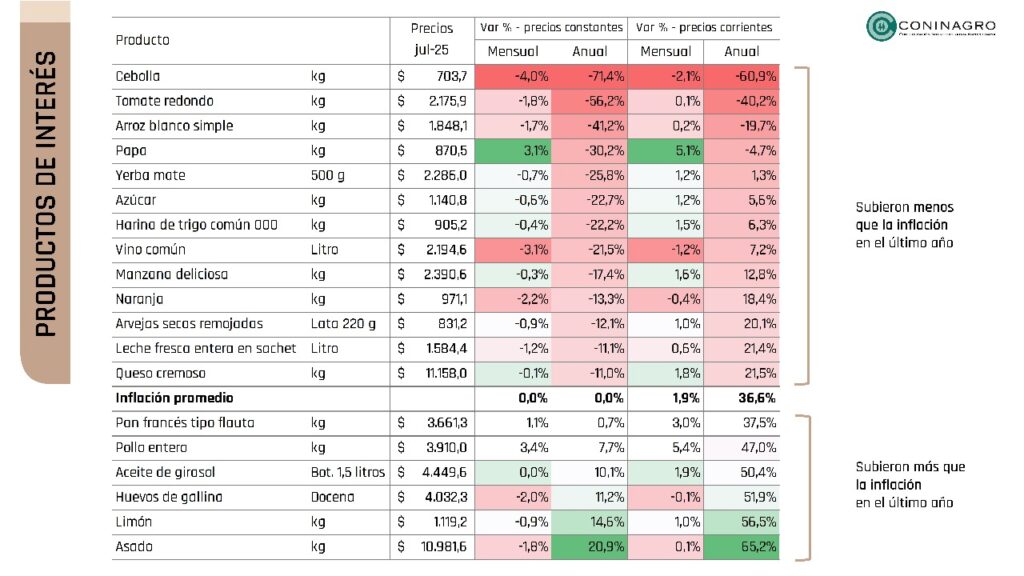This screenshot has height=576, width=1024.
Task: Select 'Var % - precios constantes' header
Action: 551,27
